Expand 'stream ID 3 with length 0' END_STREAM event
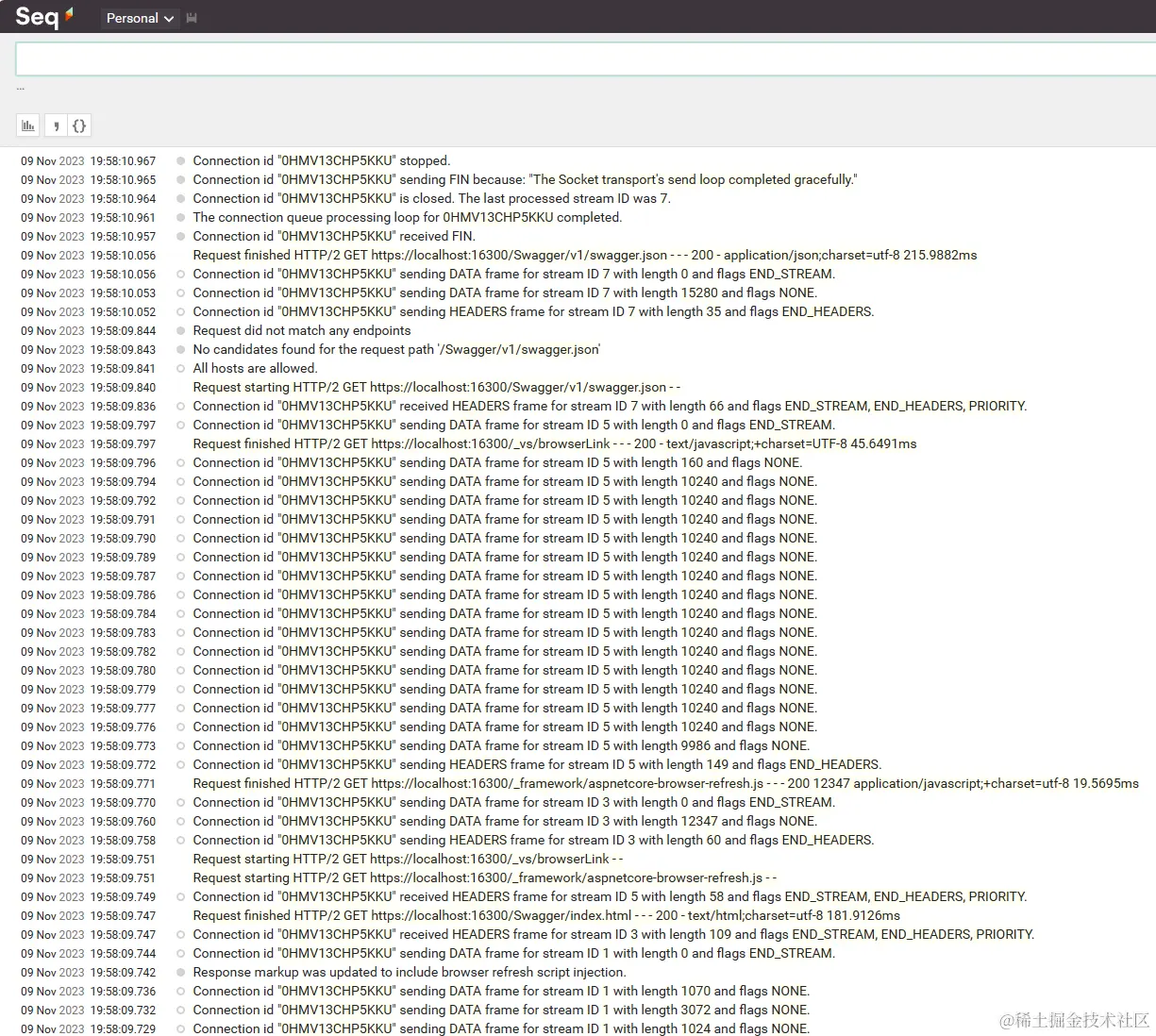The image size is (1156, 1036). tap(514, 802)
